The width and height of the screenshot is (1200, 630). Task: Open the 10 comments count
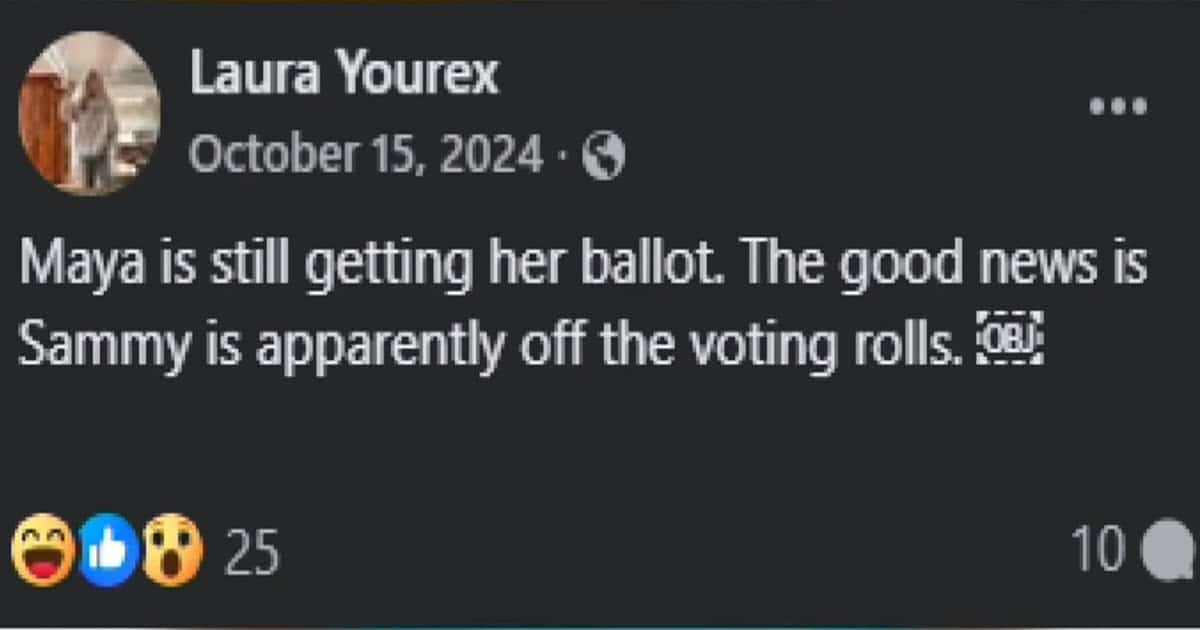click(1097, 551)
